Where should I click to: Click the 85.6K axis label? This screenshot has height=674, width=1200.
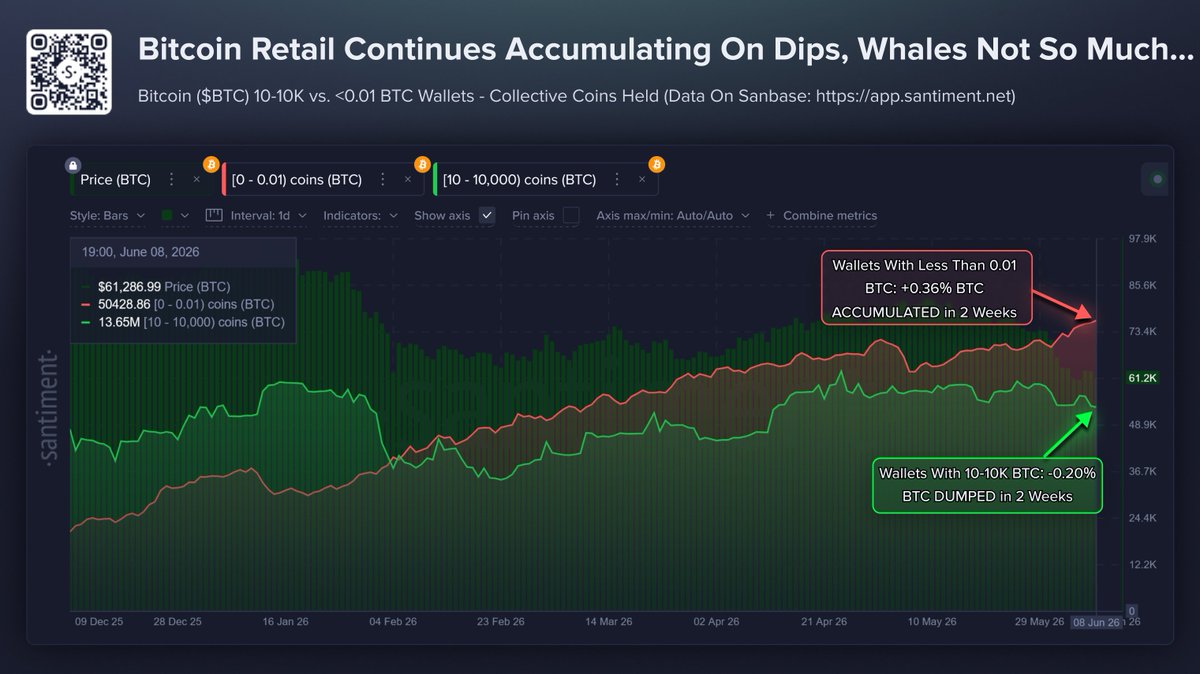click(x=1142, y=285)
